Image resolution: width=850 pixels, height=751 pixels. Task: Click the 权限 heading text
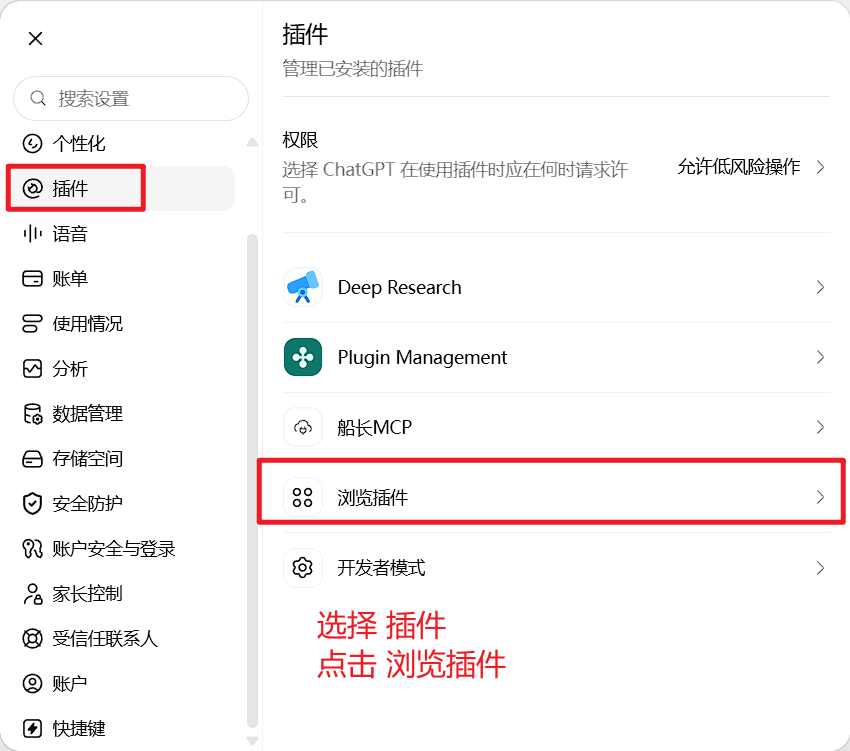300,140
